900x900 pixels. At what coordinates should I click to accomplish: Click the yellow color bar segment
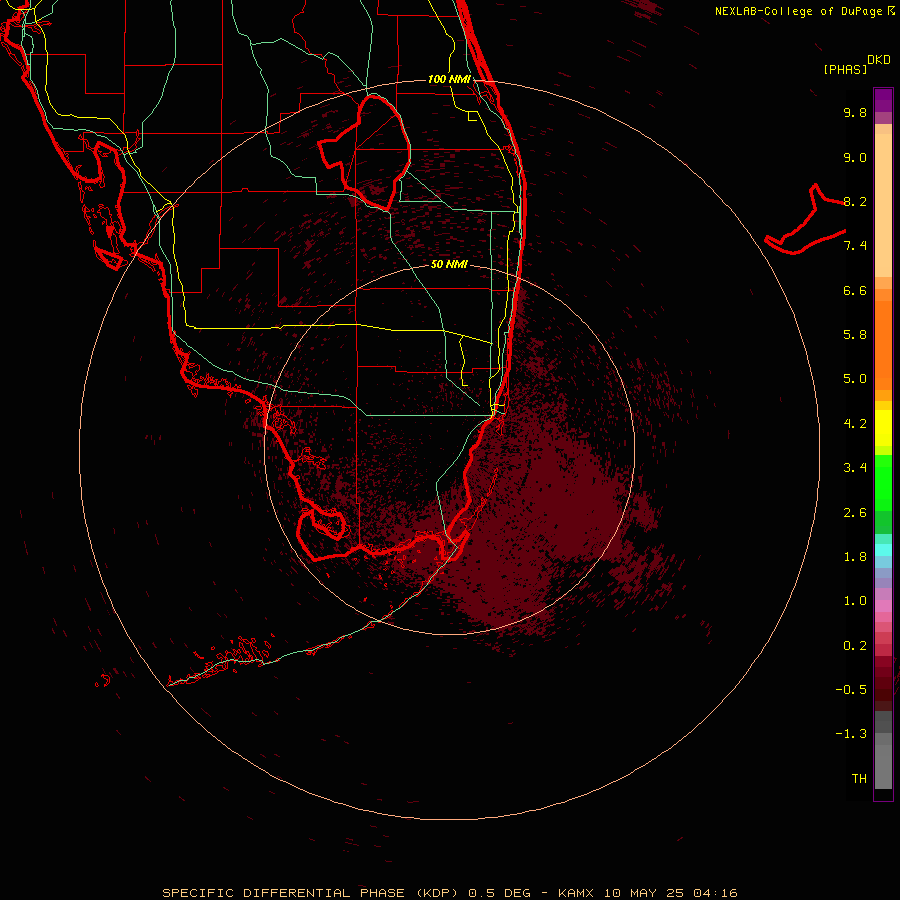[883, 428]
